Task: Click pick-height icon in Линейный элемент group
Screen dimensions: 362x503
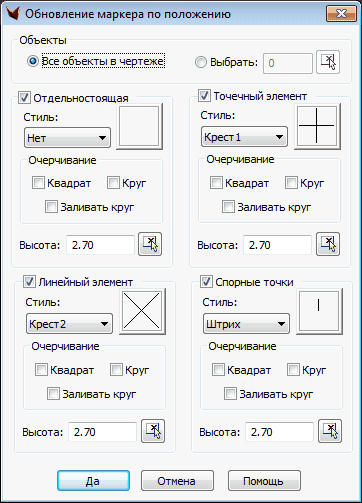Action: click(x=153, y=431)
